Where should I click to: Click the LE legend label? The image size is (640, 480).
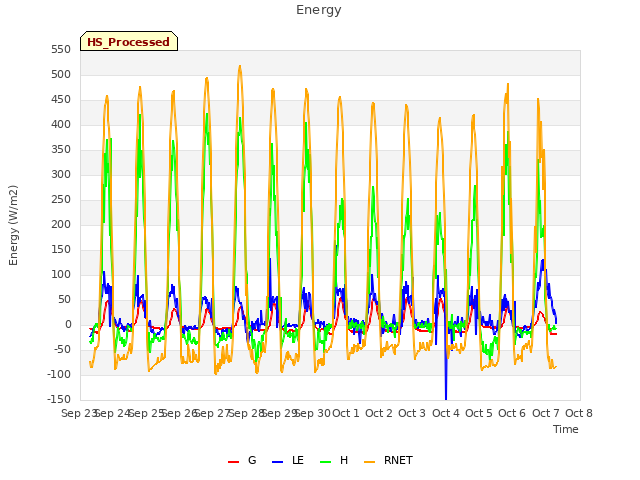[298, 460]
